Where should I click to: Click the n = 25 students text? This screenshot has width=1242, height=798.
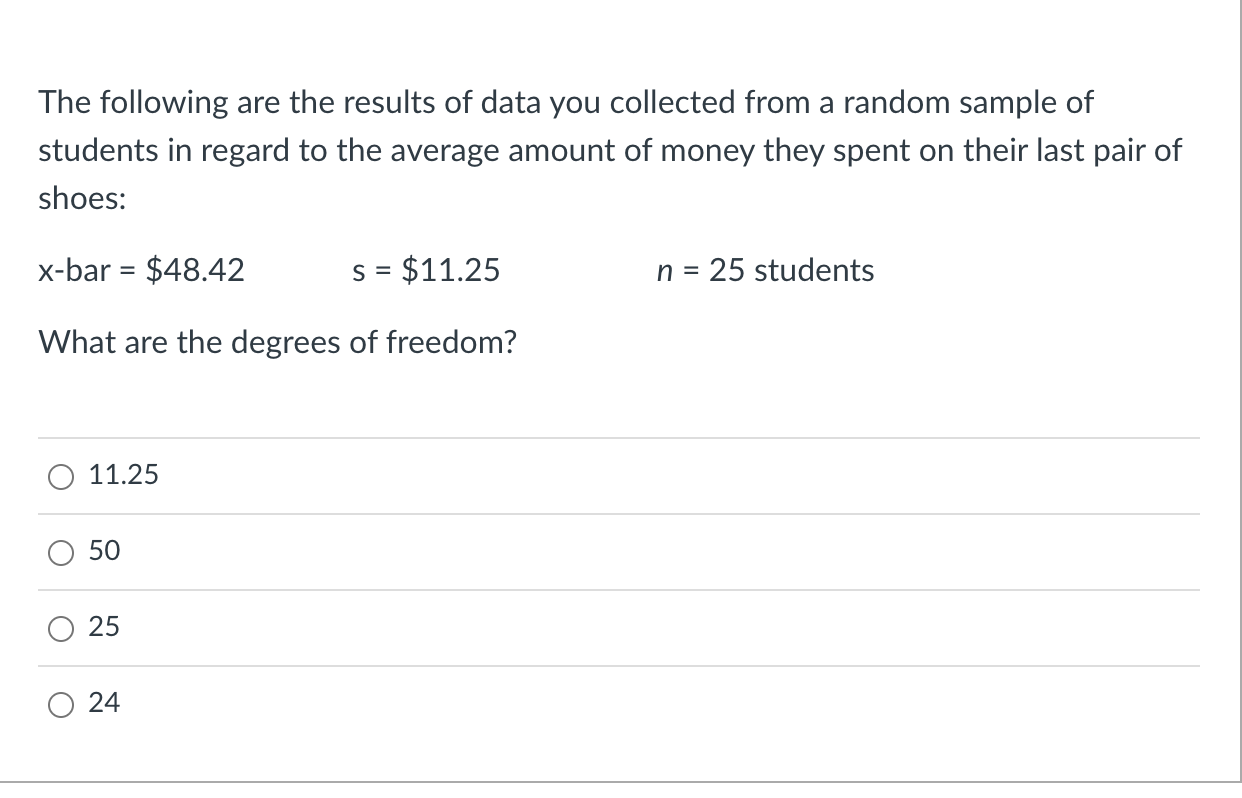[x=766, y=270]
